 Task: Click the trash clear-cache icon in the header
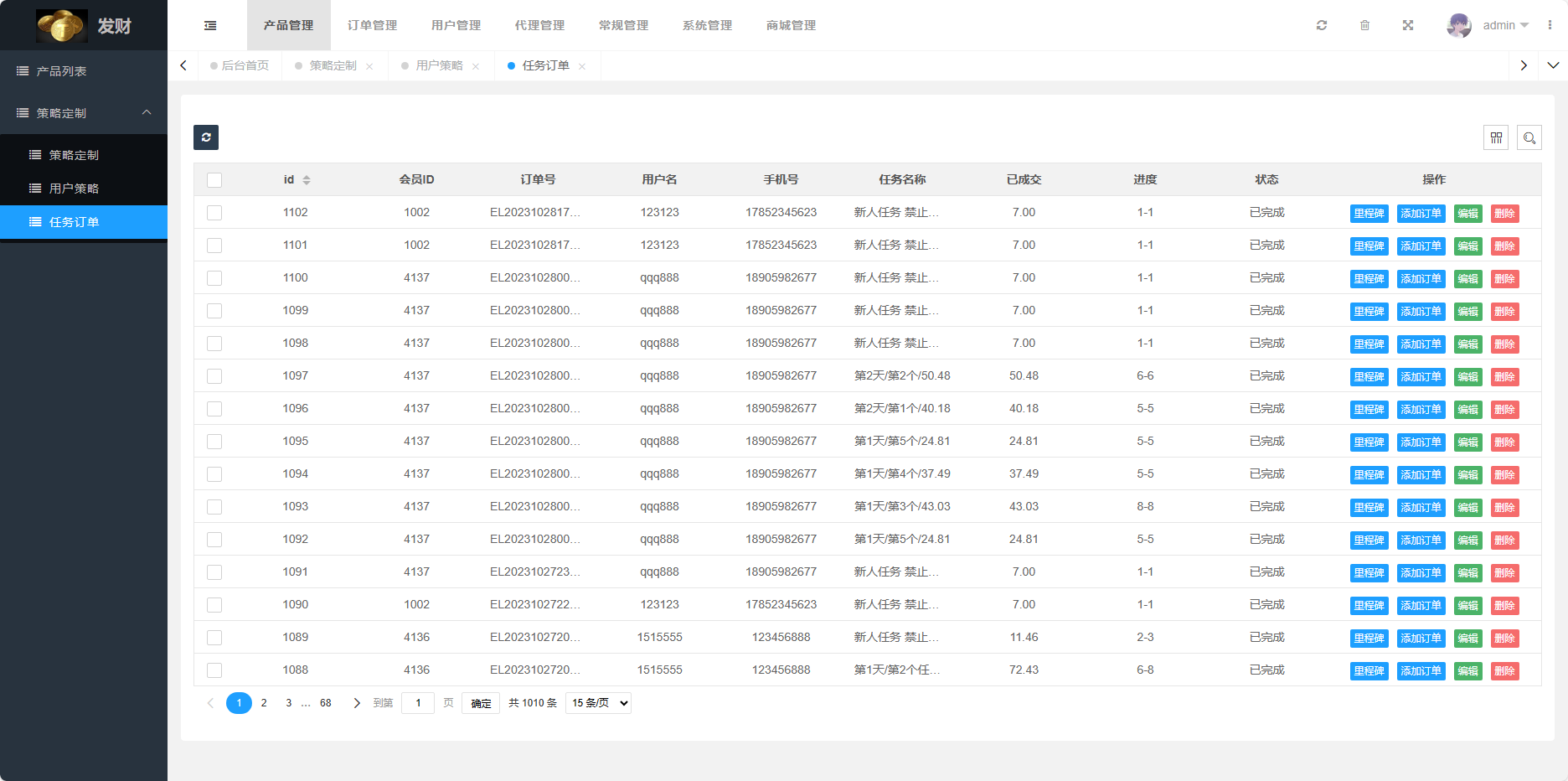click(x=1364, y=25)
